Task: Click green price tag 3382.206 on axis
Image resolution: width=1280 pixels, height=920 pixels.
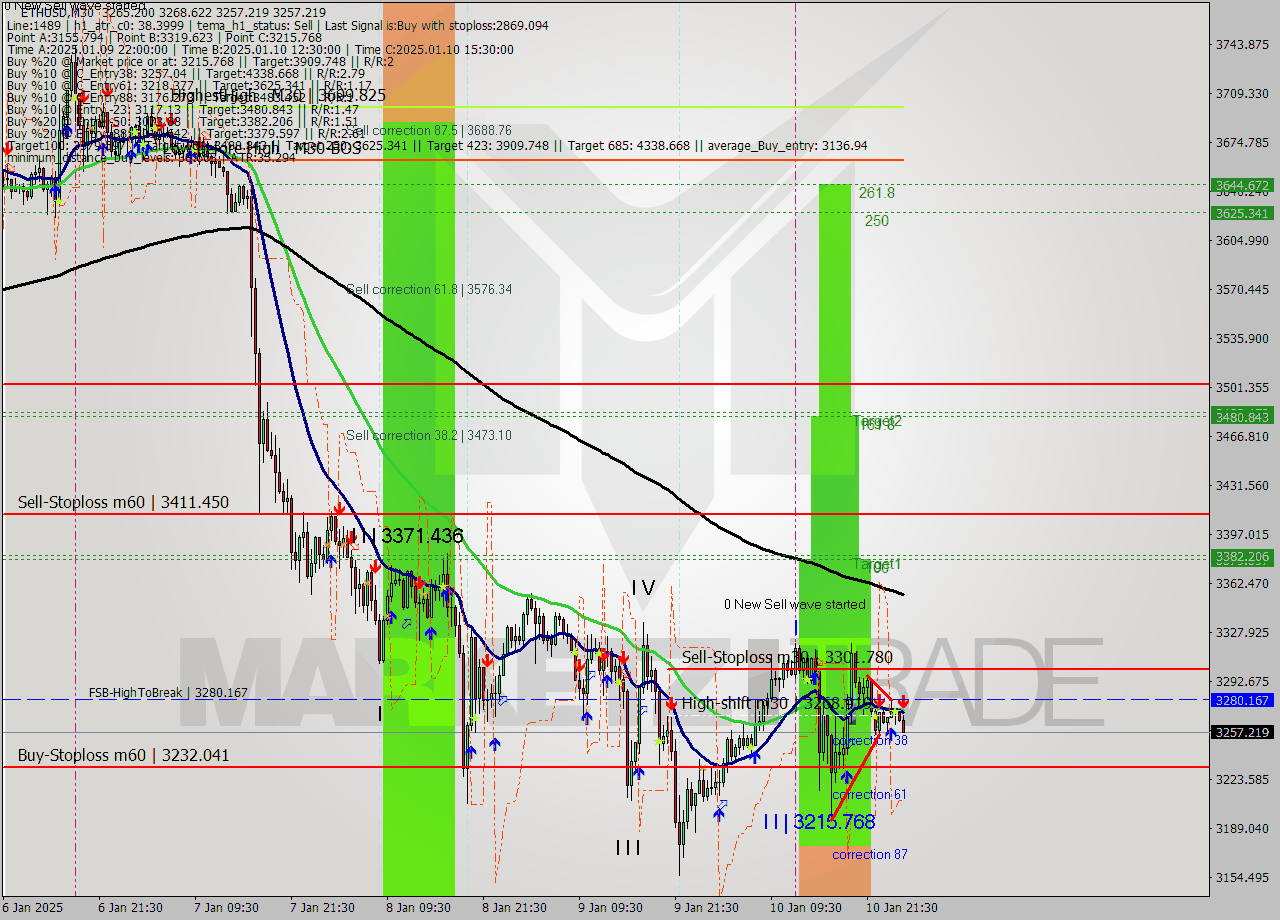Action: pyautogui.click(x=1242, y=557)
